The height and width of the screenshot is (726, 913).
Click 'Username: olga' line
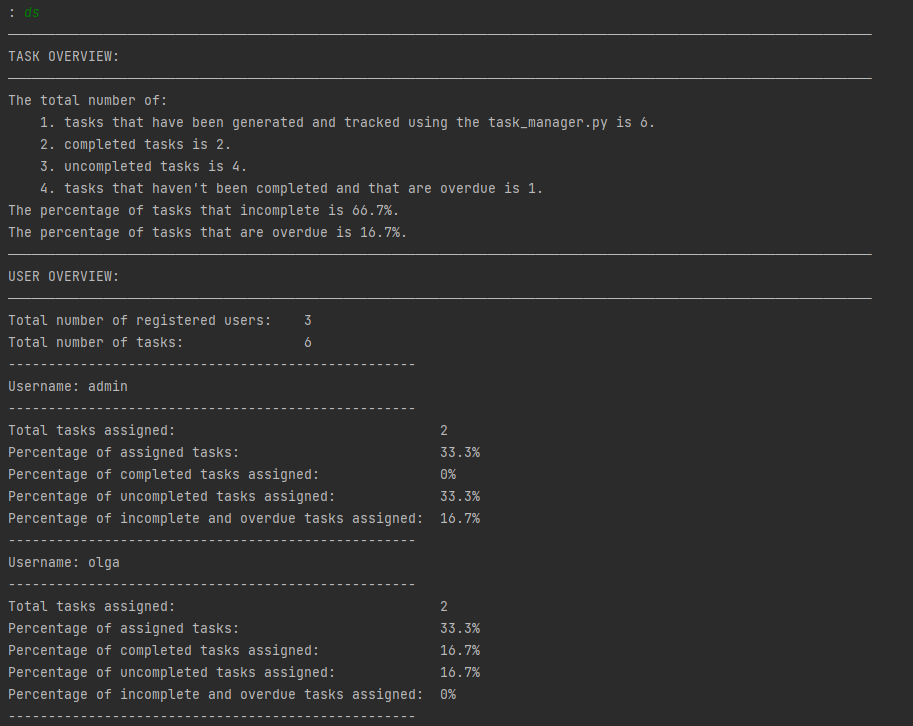63,563
